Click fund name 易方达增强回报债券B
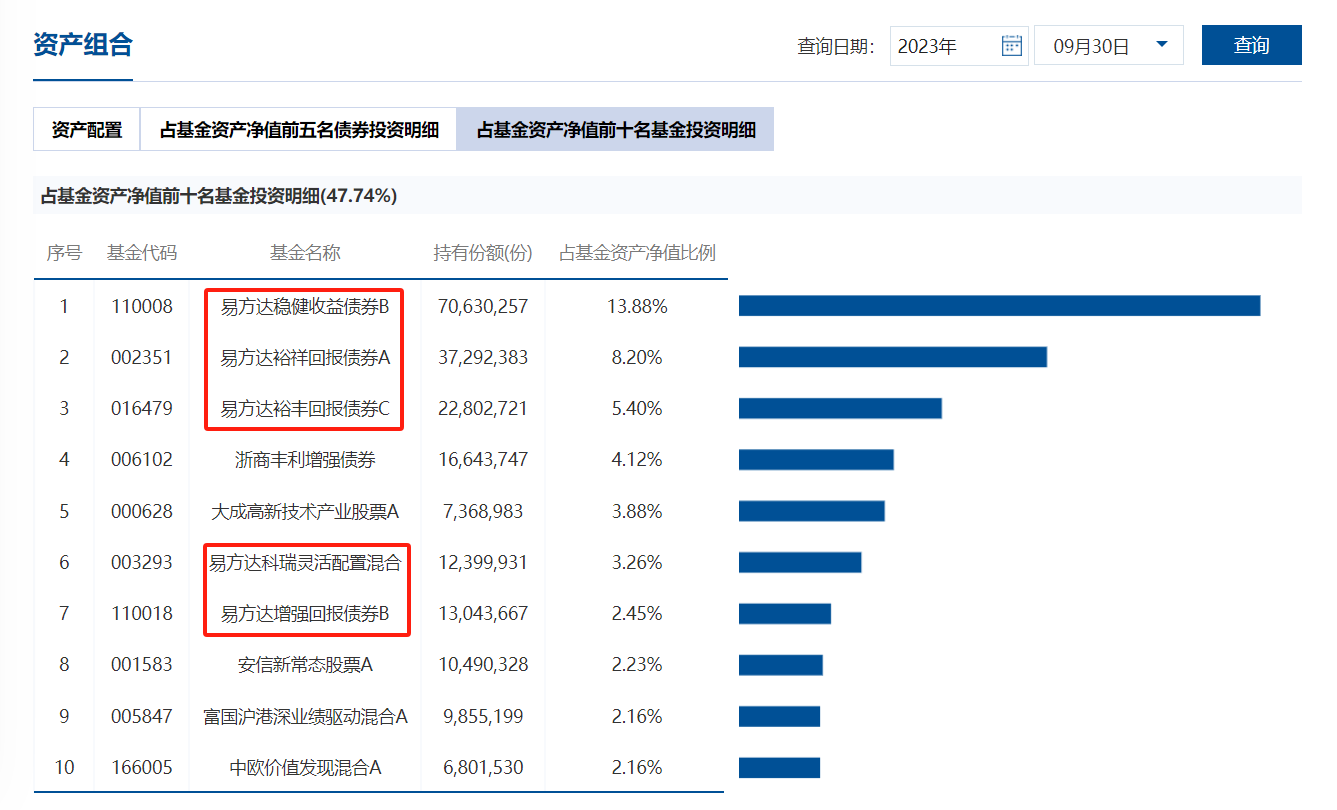The image size is (1337, 810). pyautogui.click(x=305, y=614)
